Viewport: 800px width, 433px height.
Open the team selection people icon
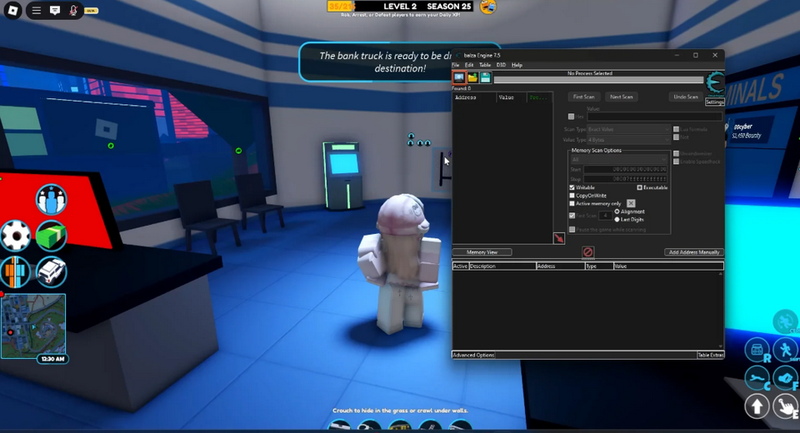[x=51, y=199]
